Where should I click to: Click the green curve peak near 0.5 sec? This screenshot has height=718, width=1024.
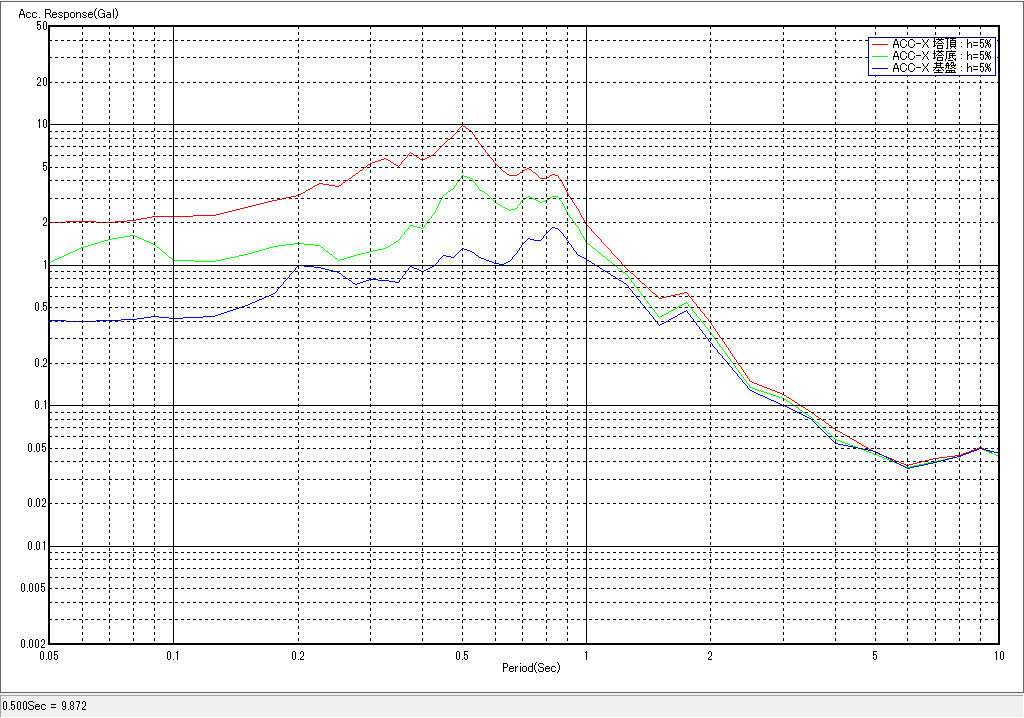pos(463,176)
